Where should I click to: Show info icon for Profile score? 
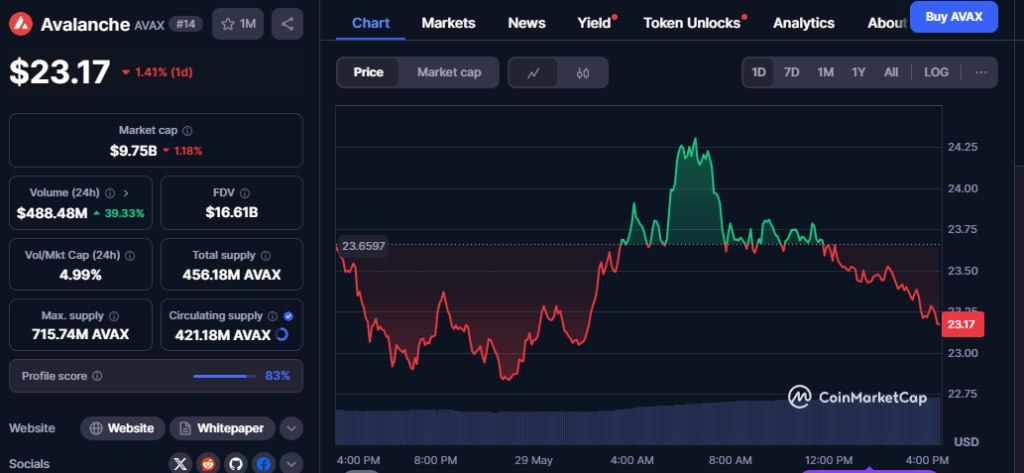(x=97, y=376)
